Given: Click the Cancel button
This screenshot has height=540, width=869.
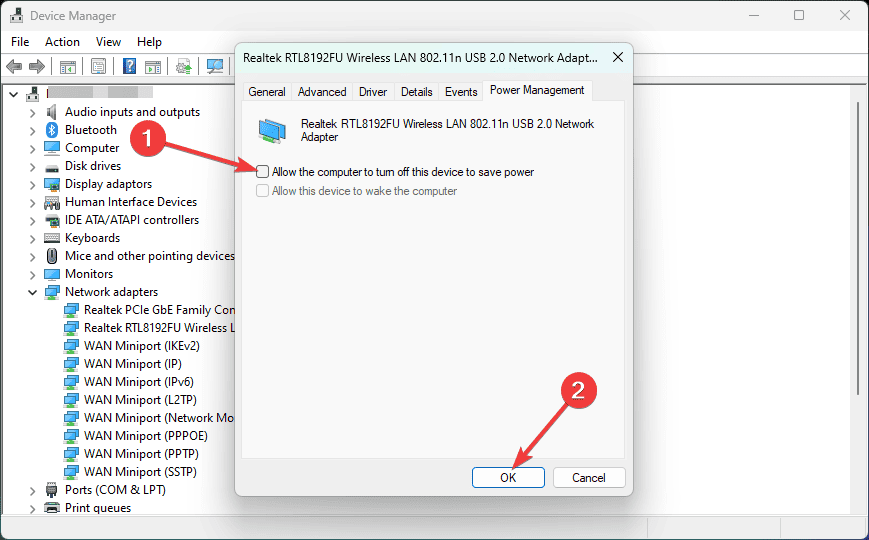Looking at the screenshot, I should click(x=589, y=477).
